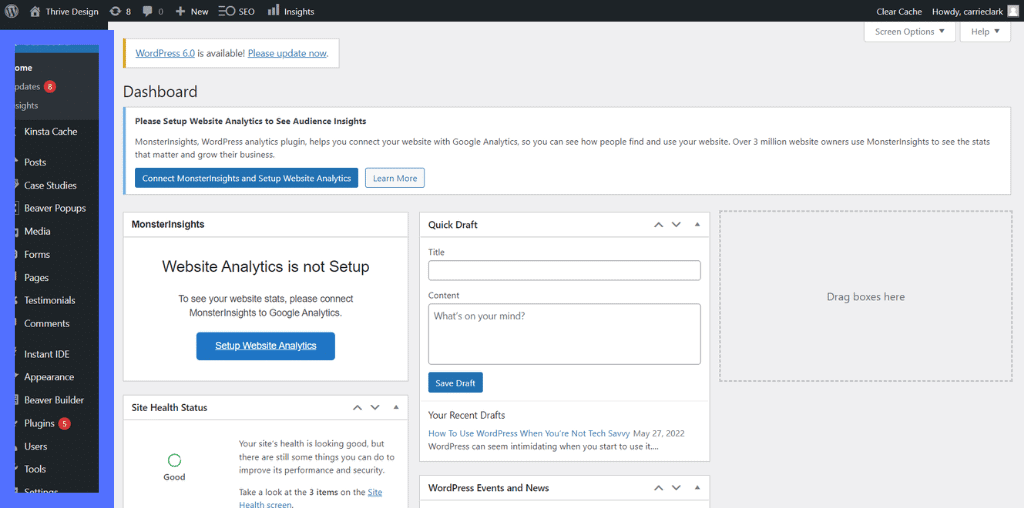Move Quick Draft widget down with arrow

click(676, 225)
